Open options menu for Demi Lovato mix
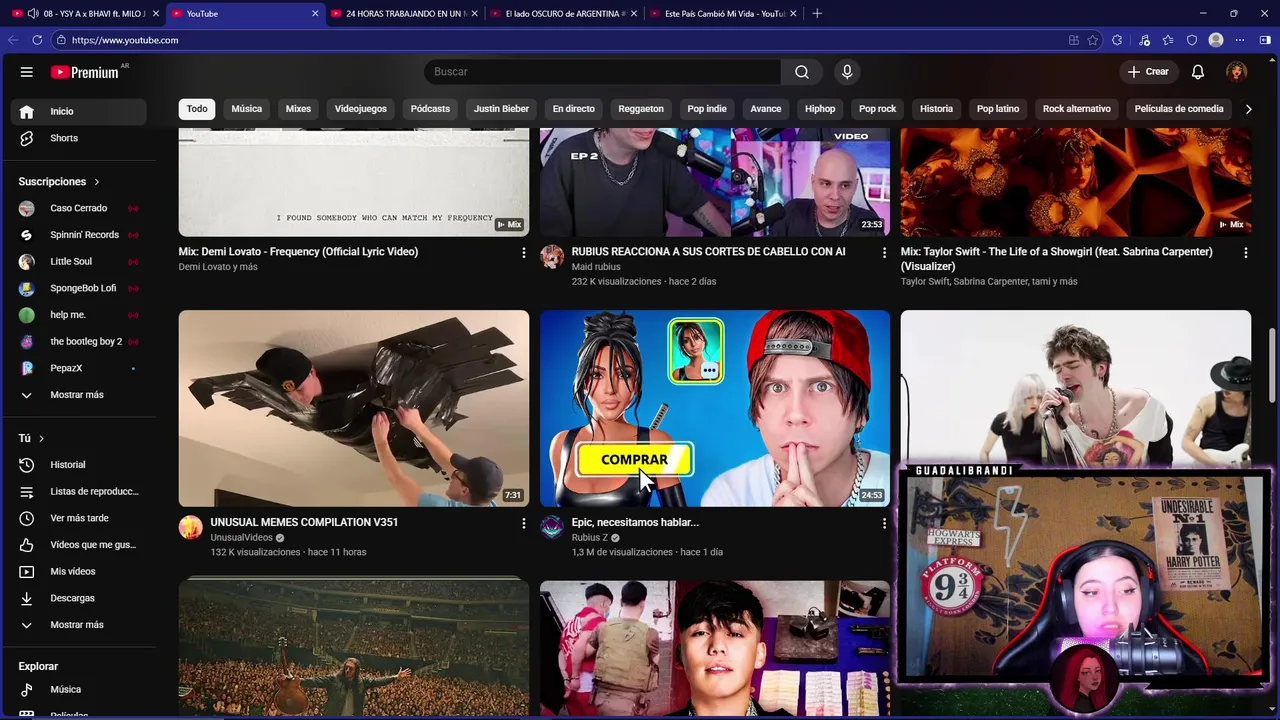Viewport: 1280px width, 720px height. tap(523, 253)
